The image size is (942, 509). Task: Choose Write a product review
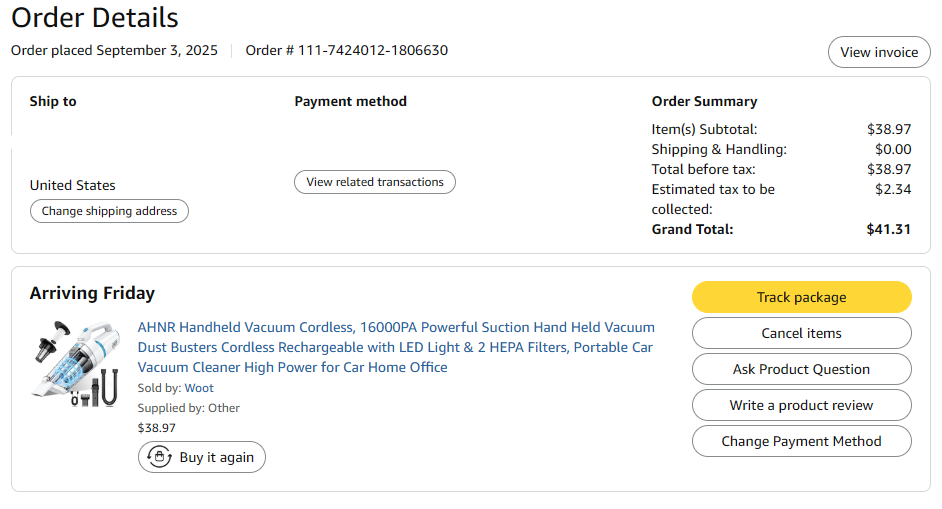[801, 405]
